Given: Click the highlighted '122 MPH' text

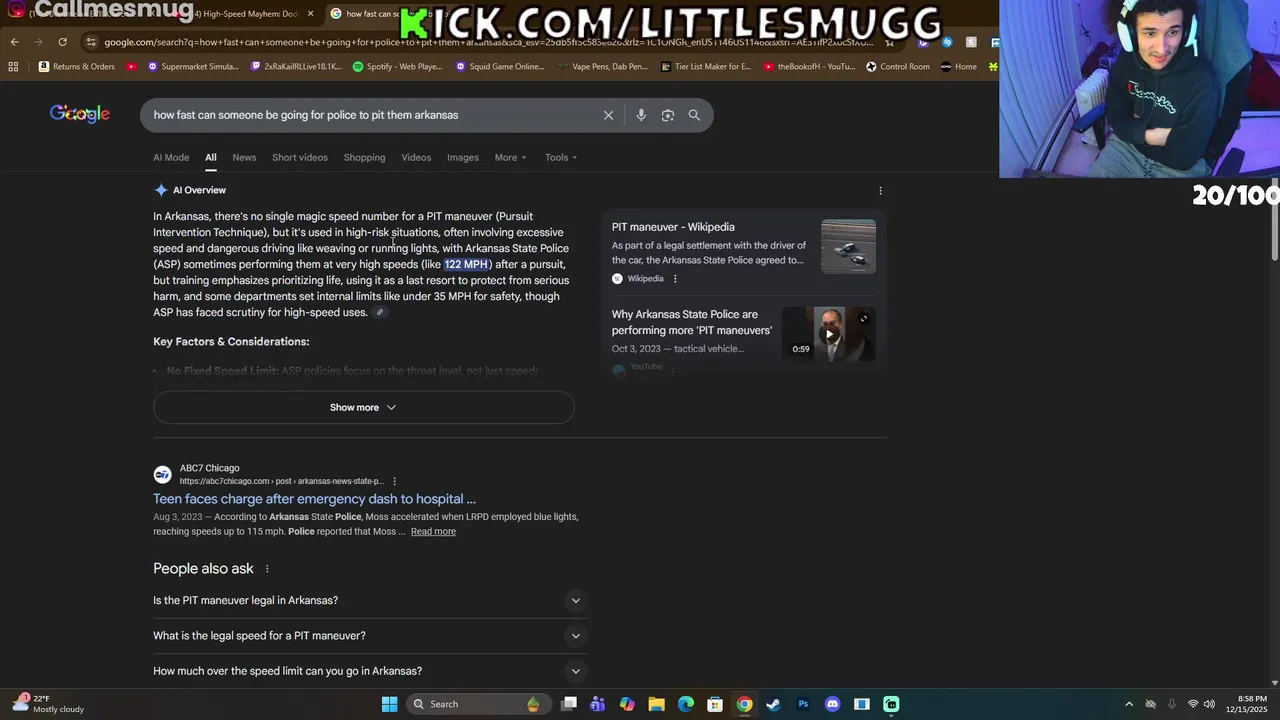Looking at the screenshot, I should click(x=466, y=265).
